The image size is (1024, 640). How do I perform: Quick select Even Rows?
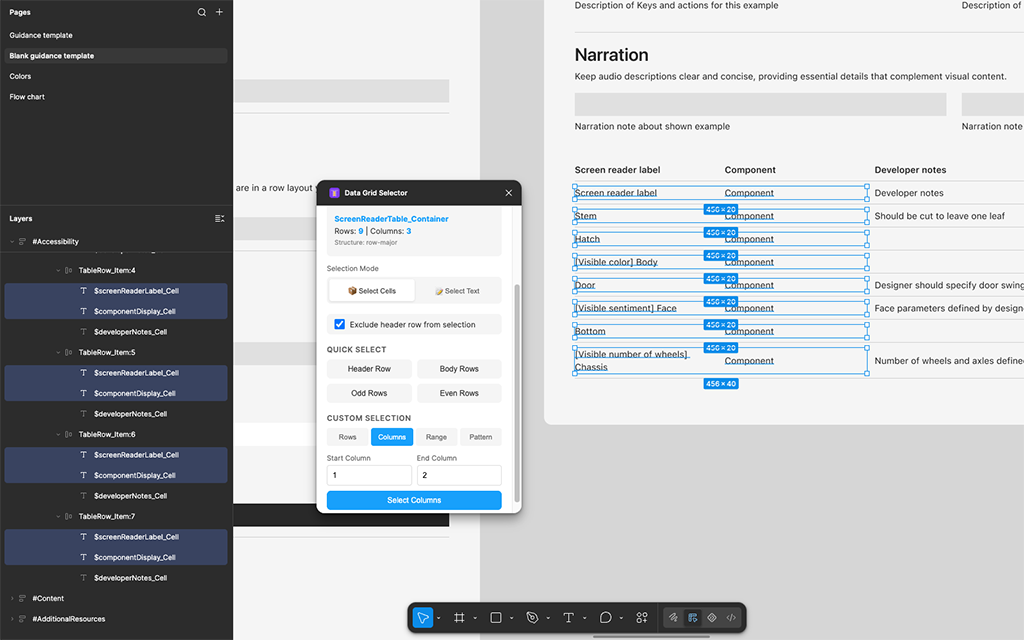pos(459,393)
